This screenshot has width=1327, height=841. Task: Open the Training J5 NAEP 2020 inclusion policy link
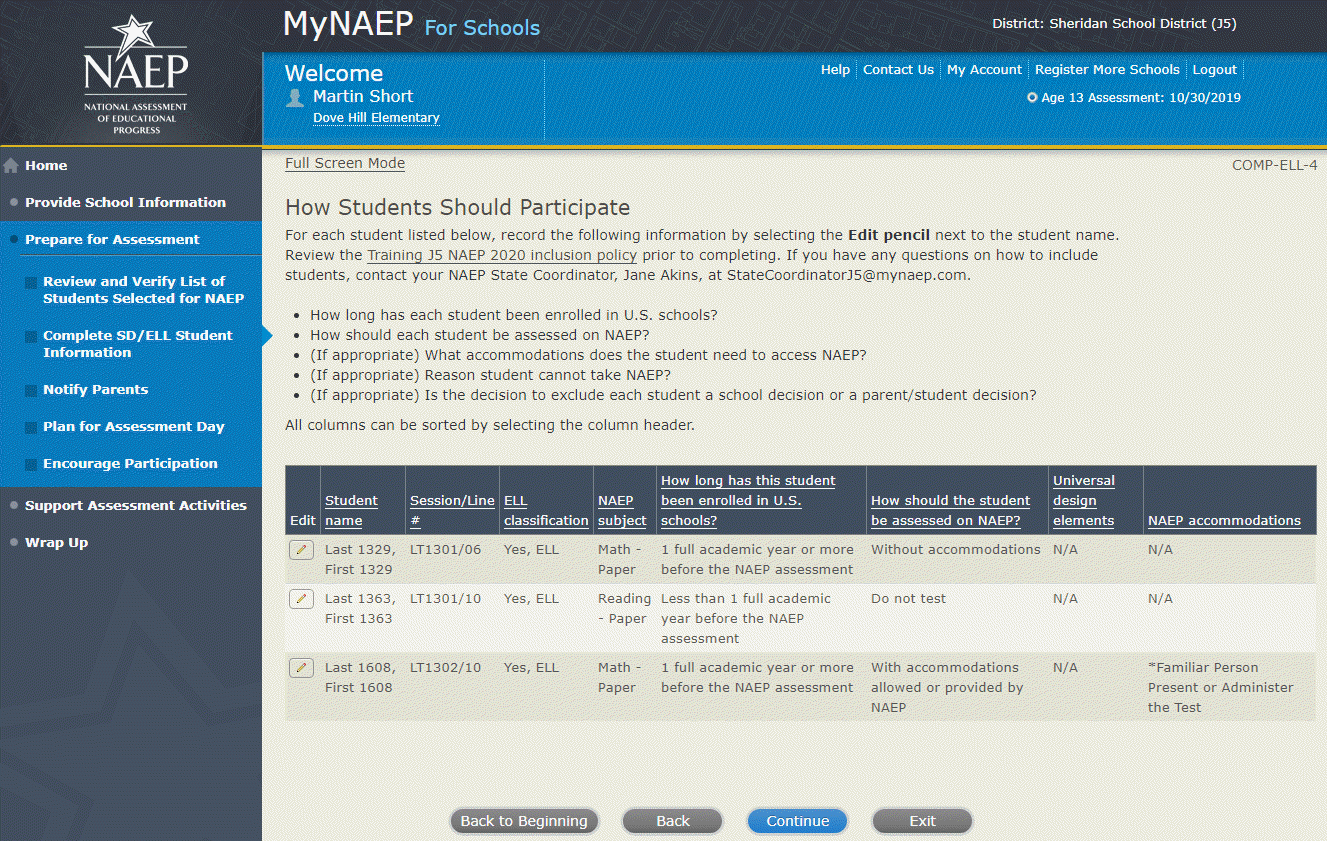pos(501,255)
